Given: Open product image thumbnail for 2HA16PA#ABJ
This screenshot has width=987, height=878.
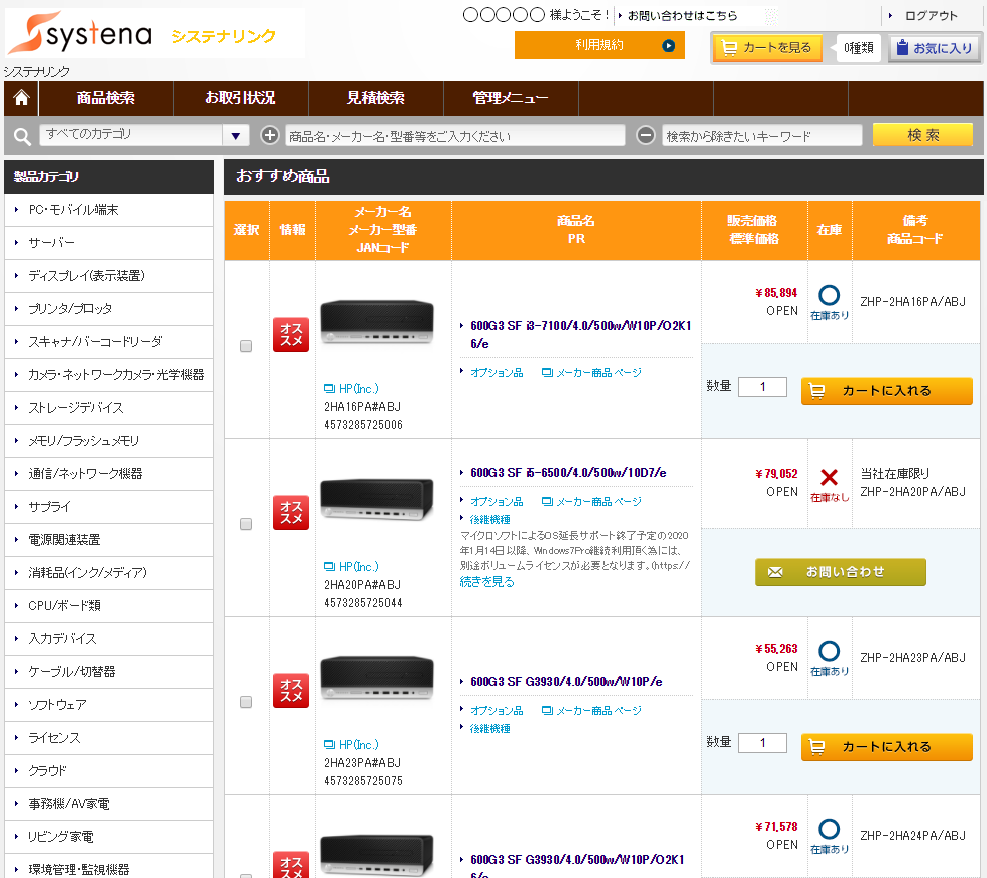Looking at the screenshot, I should tap(377, 322).
